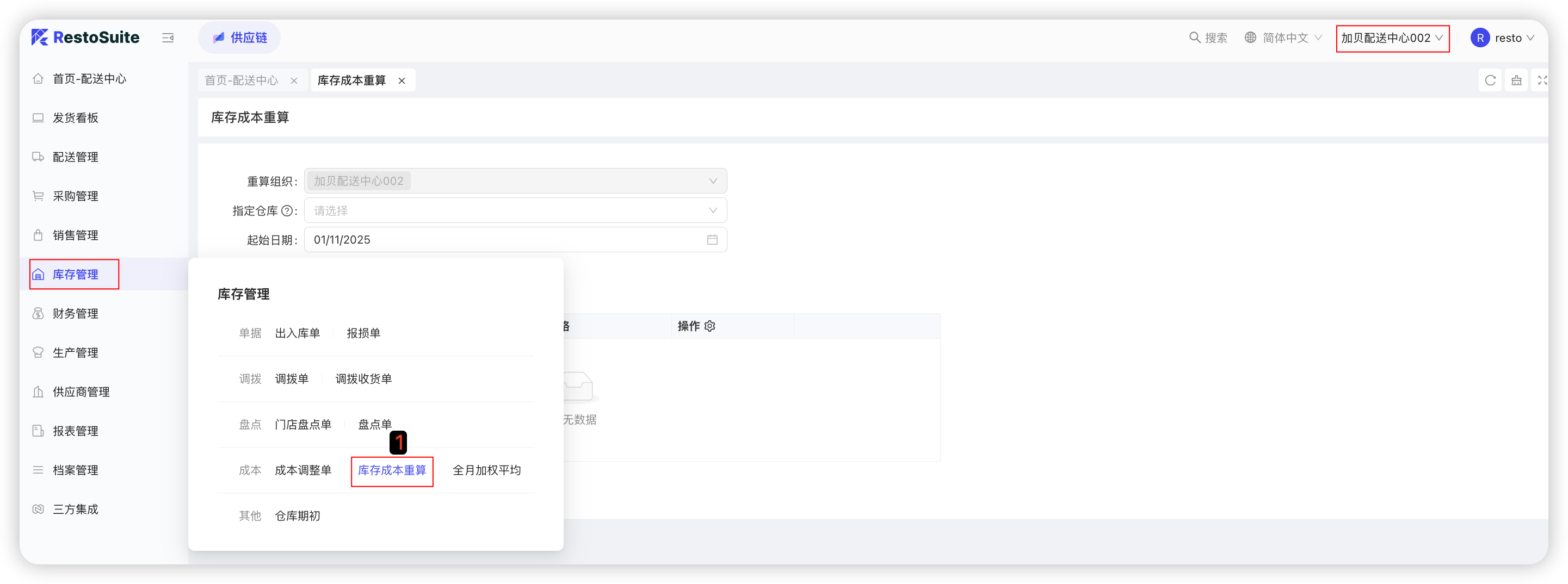Select 采购管理 in sidebar

76,196
